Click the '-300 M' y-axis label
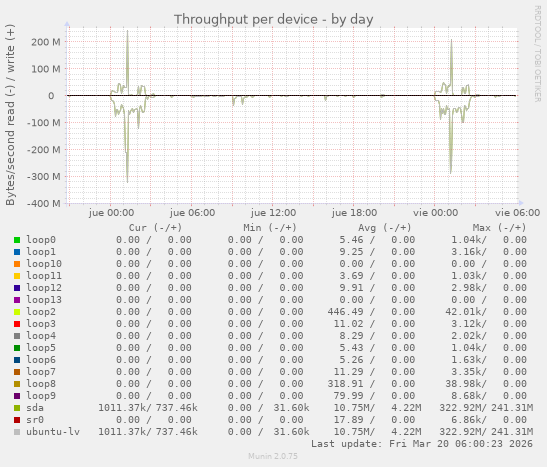This screenshot has width=547, height=467. coord(44,176)
